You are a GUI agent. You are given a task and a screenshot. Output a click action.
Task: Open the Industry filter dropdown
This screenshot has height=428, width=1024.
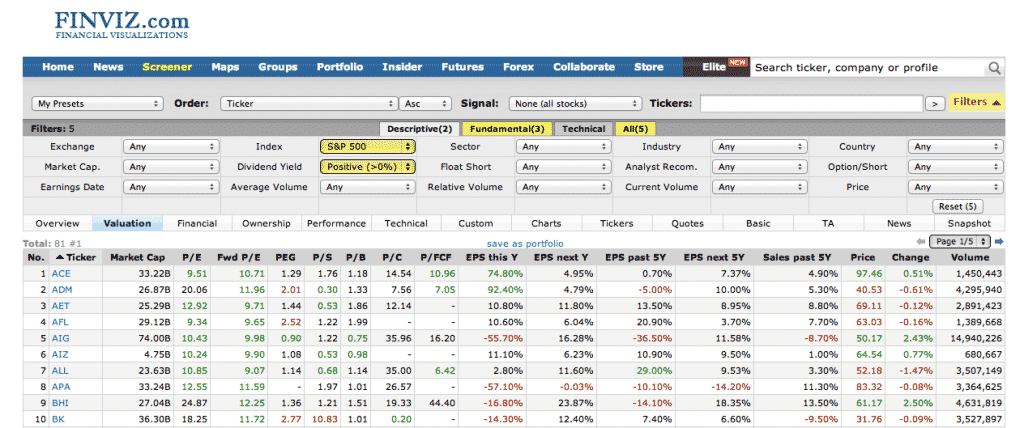(x=760, y=146)
